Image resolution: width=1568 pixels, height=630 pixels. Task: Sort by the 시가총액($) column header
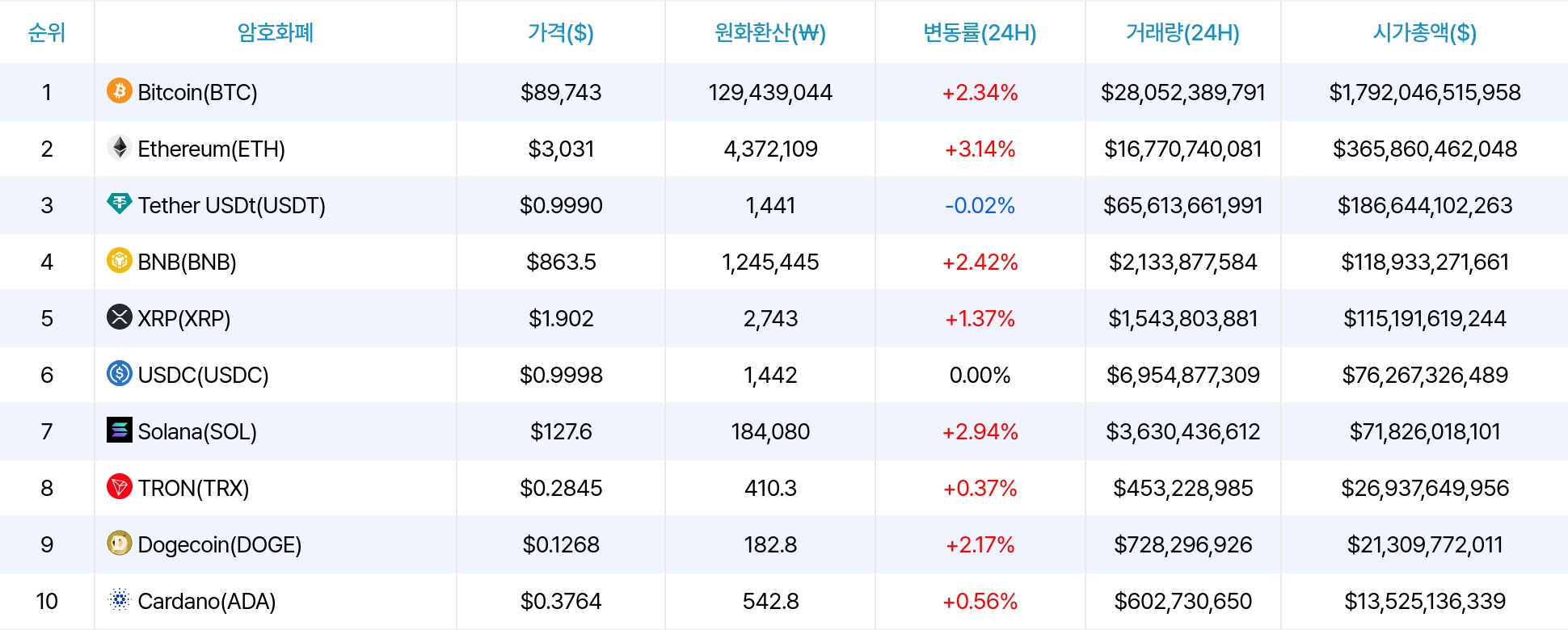tap(1425, 32)
